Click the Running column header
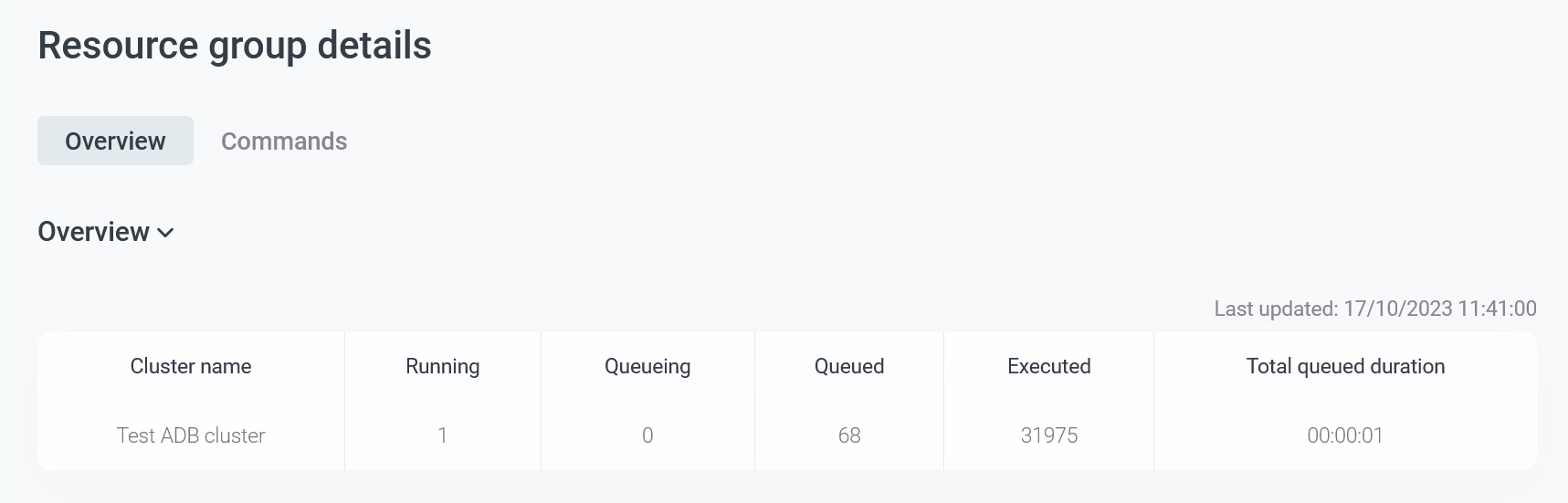This screenshot has height=503, width=1568. click(x=443, y=366)
